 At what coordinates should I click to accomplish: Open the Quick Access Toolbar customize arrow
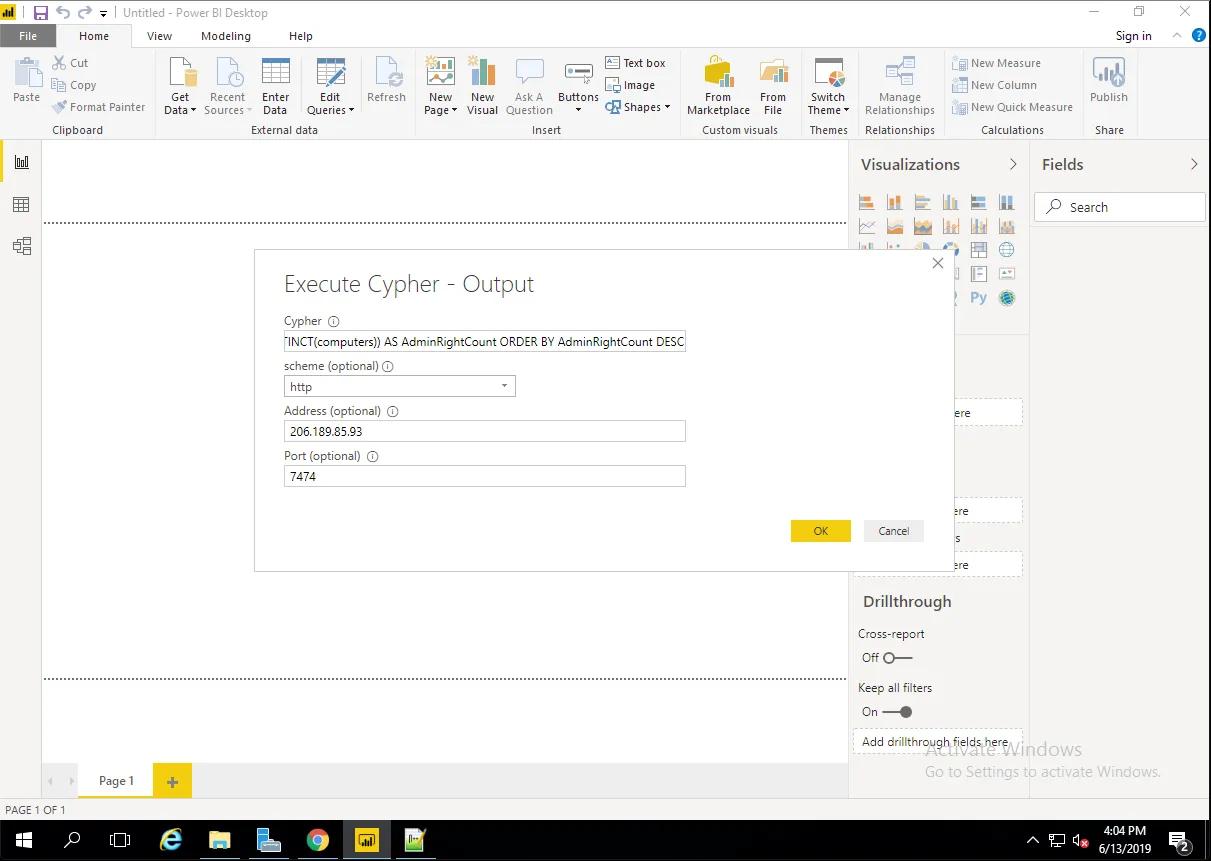(x=103, y=14)
